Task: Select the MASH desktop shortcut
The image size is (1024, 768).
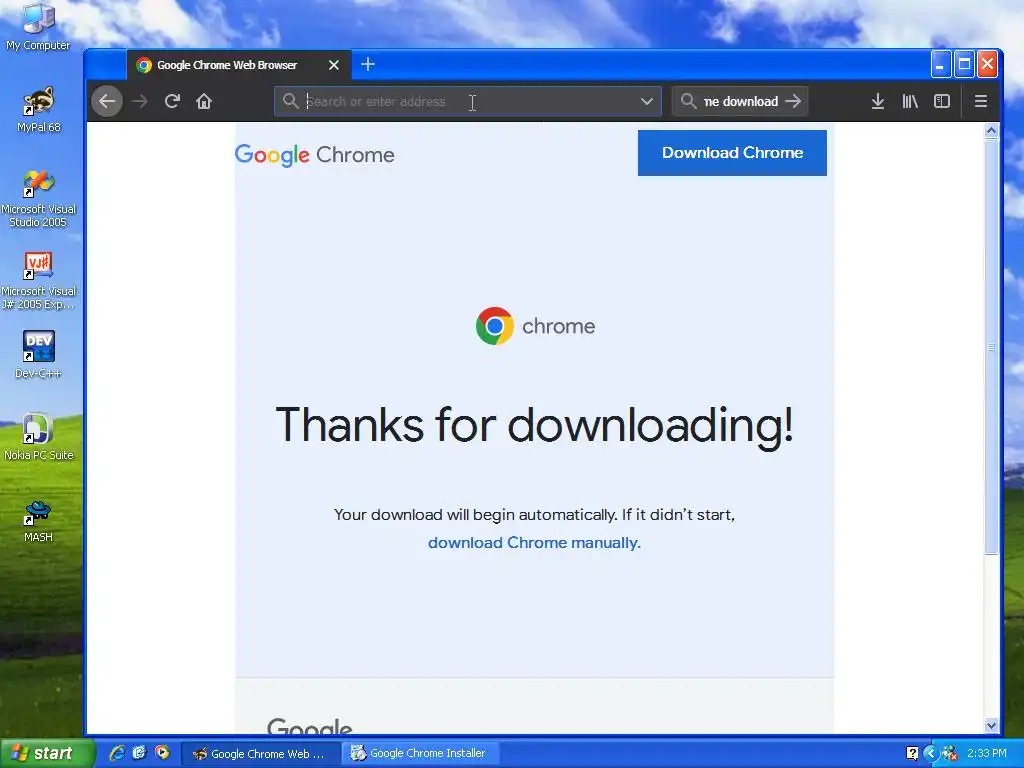Action: click(38, 520)
